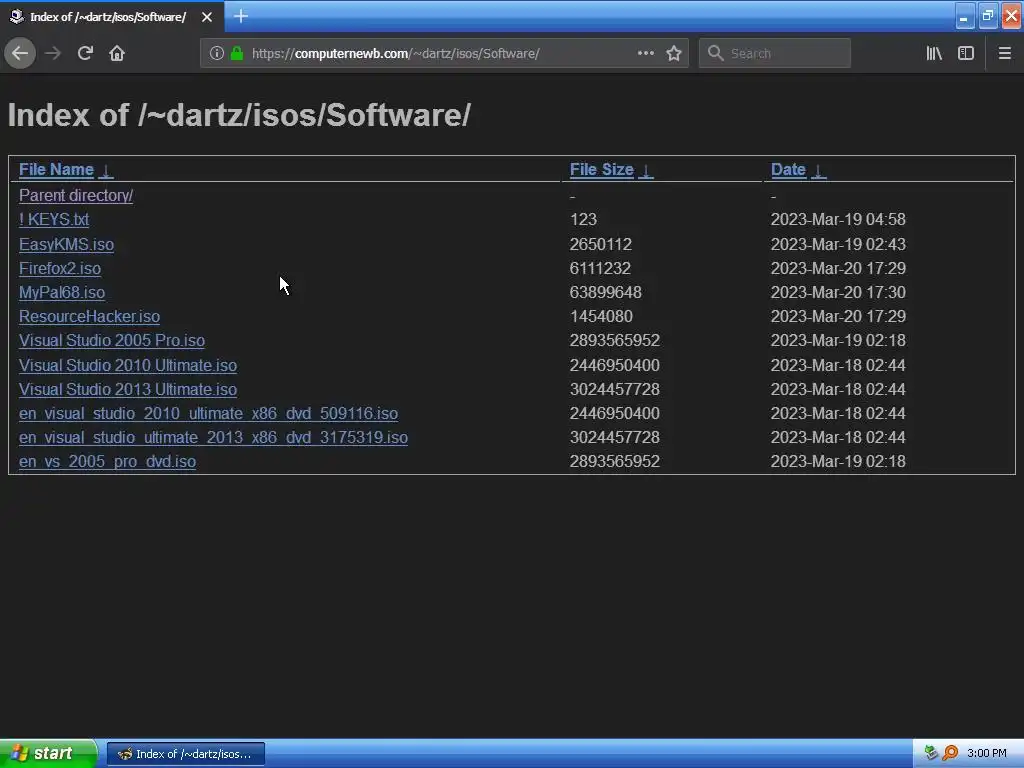1024x768 pixels.
Task: Click file size value 63899648
Action: pyautogui.click(x=605, y=293)
